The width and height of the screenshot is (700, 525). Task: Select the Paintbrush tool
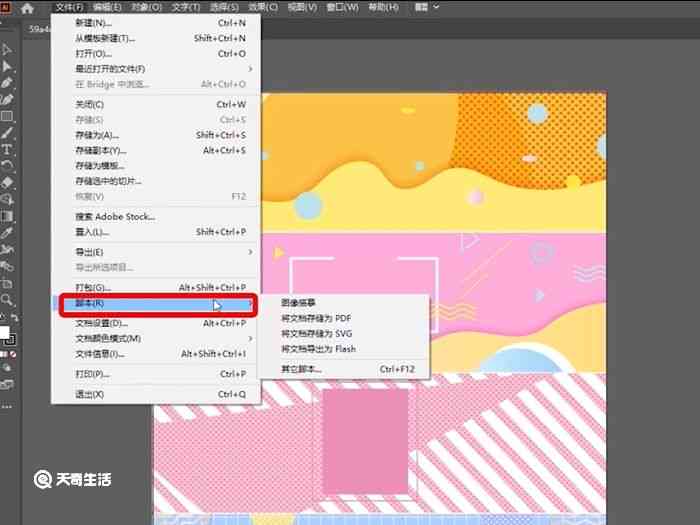pos(7,133)
